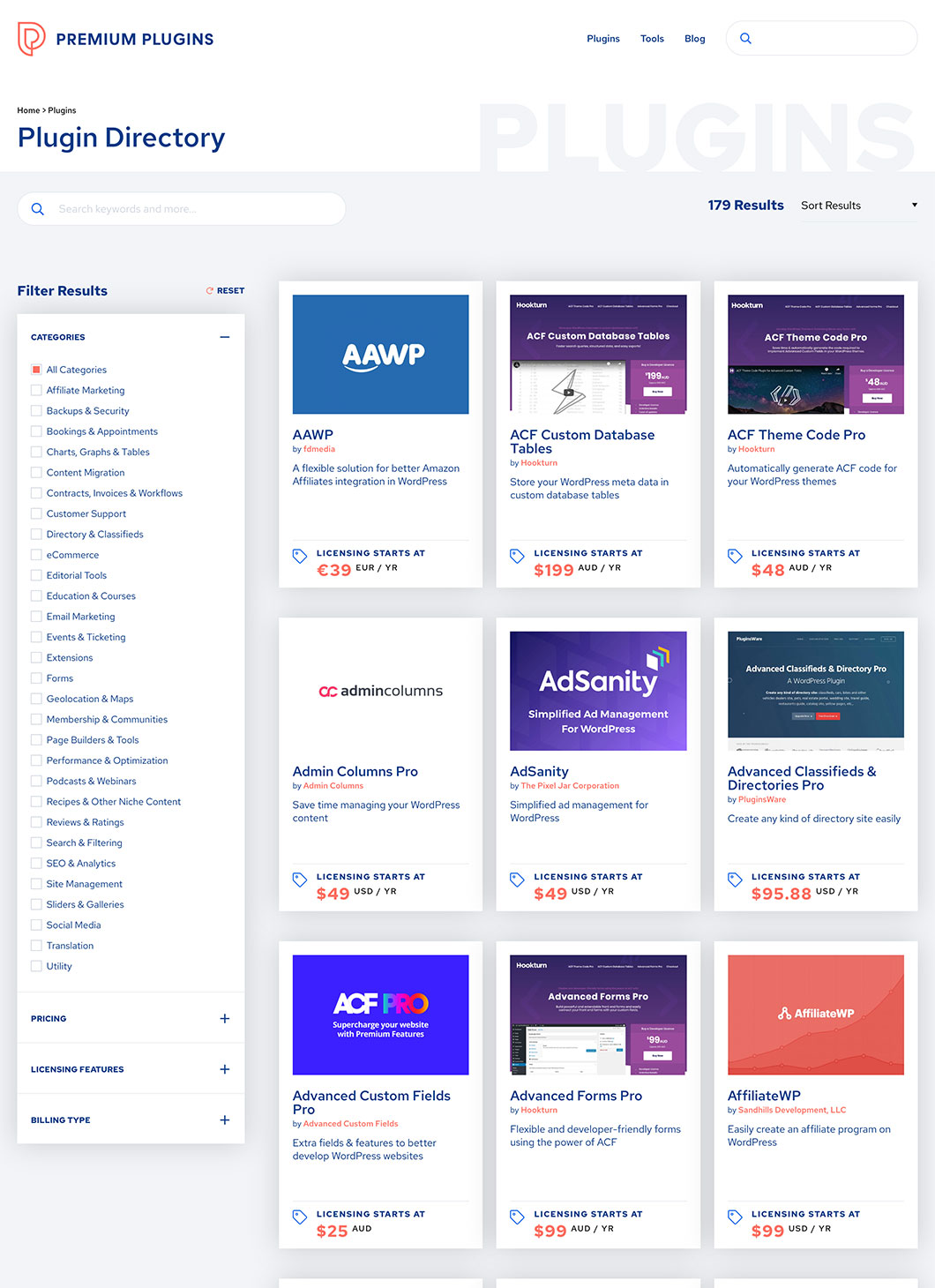Tick the eCommerce category checkbox
This screenshot has height=1288, width=935.
(36, 555)
